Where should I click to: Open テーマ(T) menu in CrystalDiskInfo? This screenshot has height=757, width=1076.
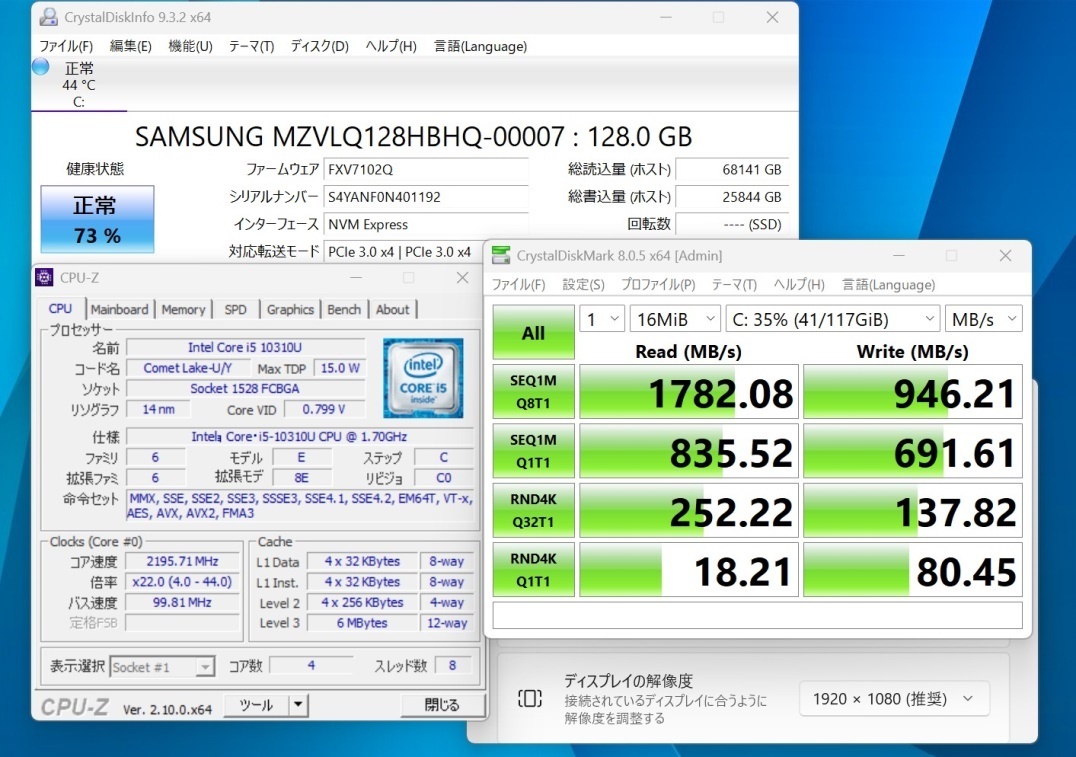pyautogui.click(x=251, y=46)
